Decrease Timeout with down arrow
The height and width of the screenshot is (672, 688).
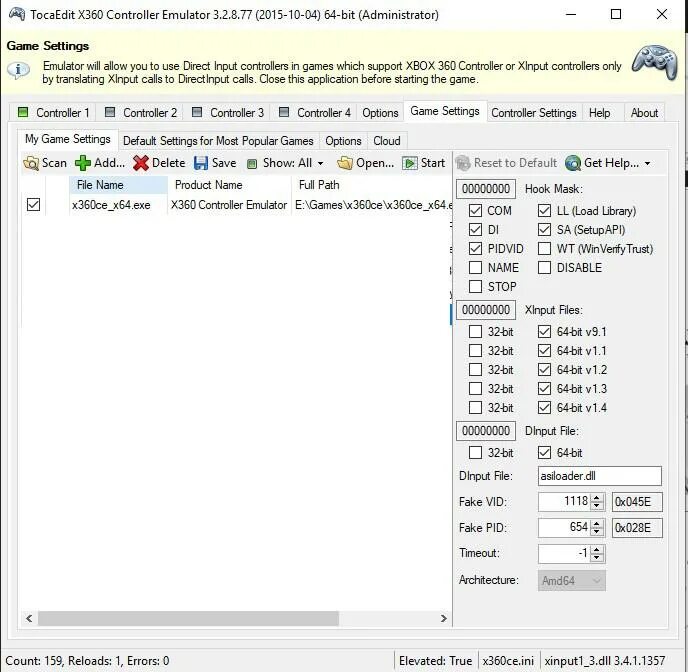[x=597, y=558]
